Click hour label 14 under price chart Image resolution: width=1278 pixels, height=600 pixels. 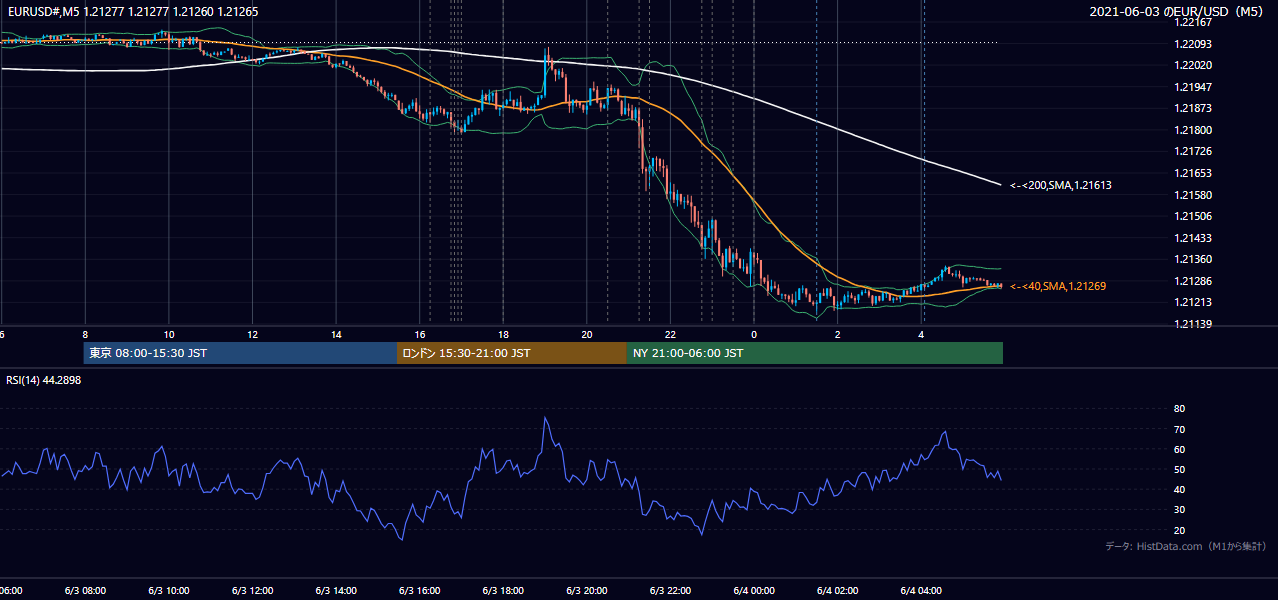336,335
